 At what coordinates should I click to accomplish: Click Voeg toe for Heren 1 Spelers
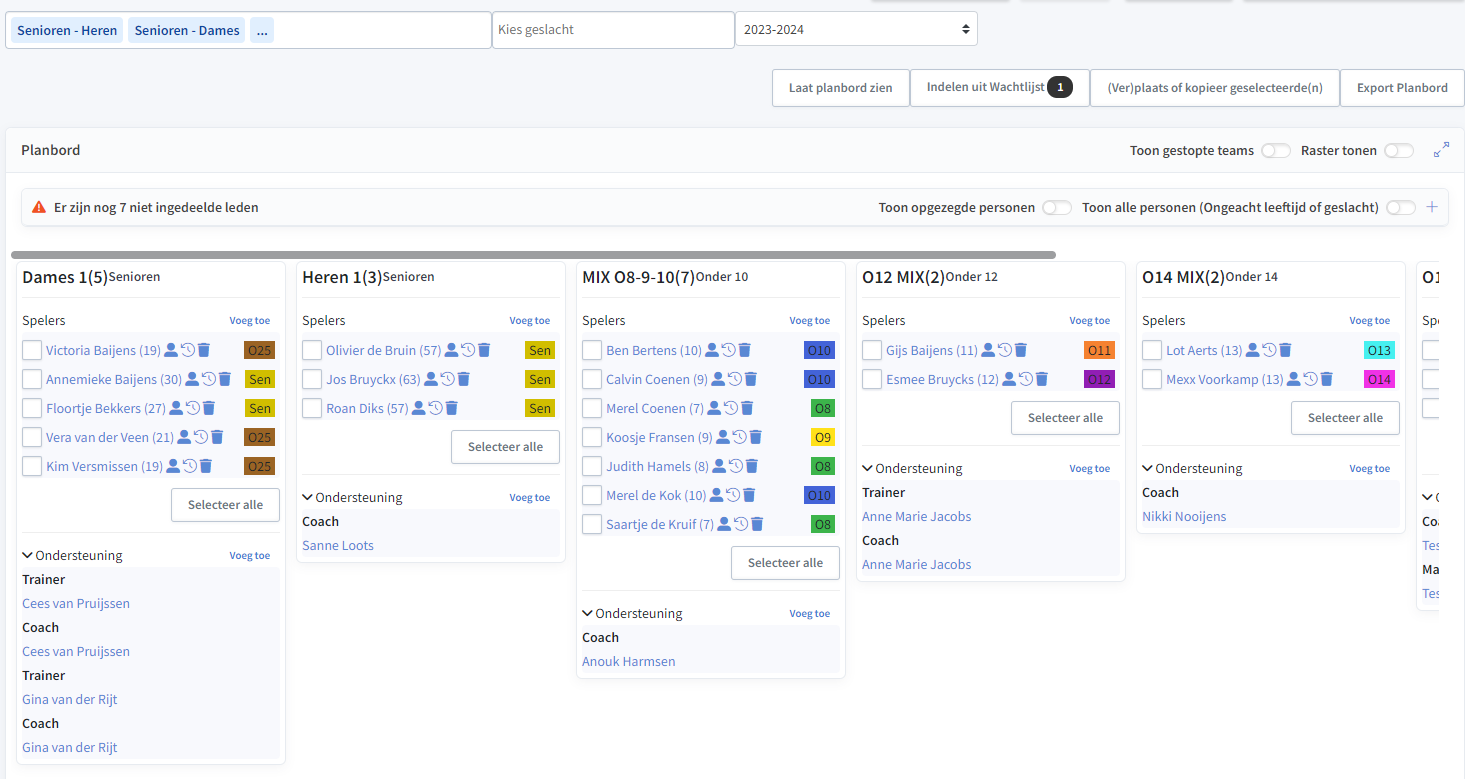(x=530, y=321)
